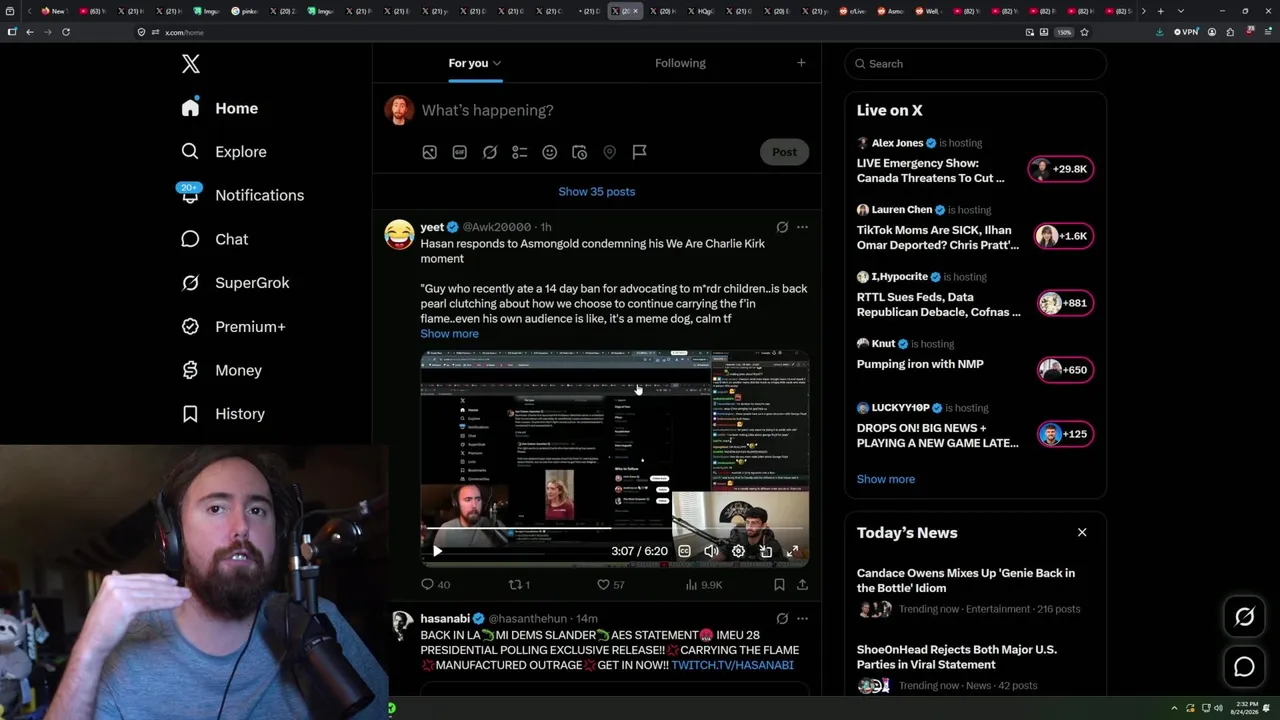This screenshot has height=720, width=1280.
Task: Join Alex Jones live show +29.8K
Action: [x=1061, y=169]
